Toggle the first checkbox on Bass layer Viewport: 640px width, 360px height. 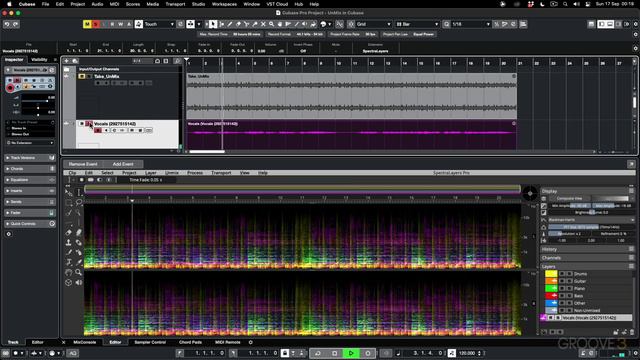(562, 296)
